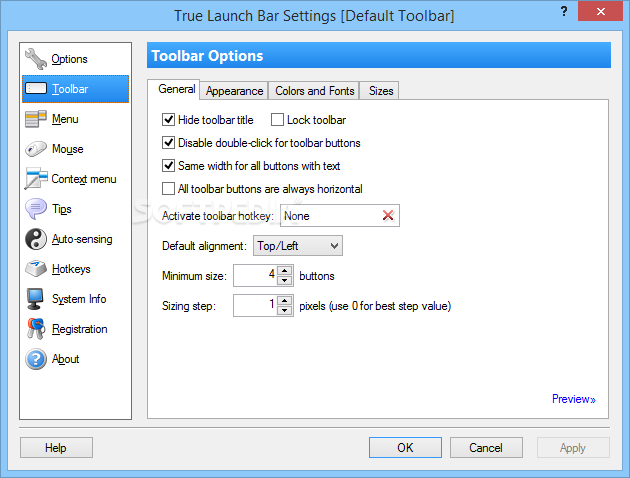This screenshot has height=478, width=630.
Task: Open the Tips settings page
Action: [61, 209]
